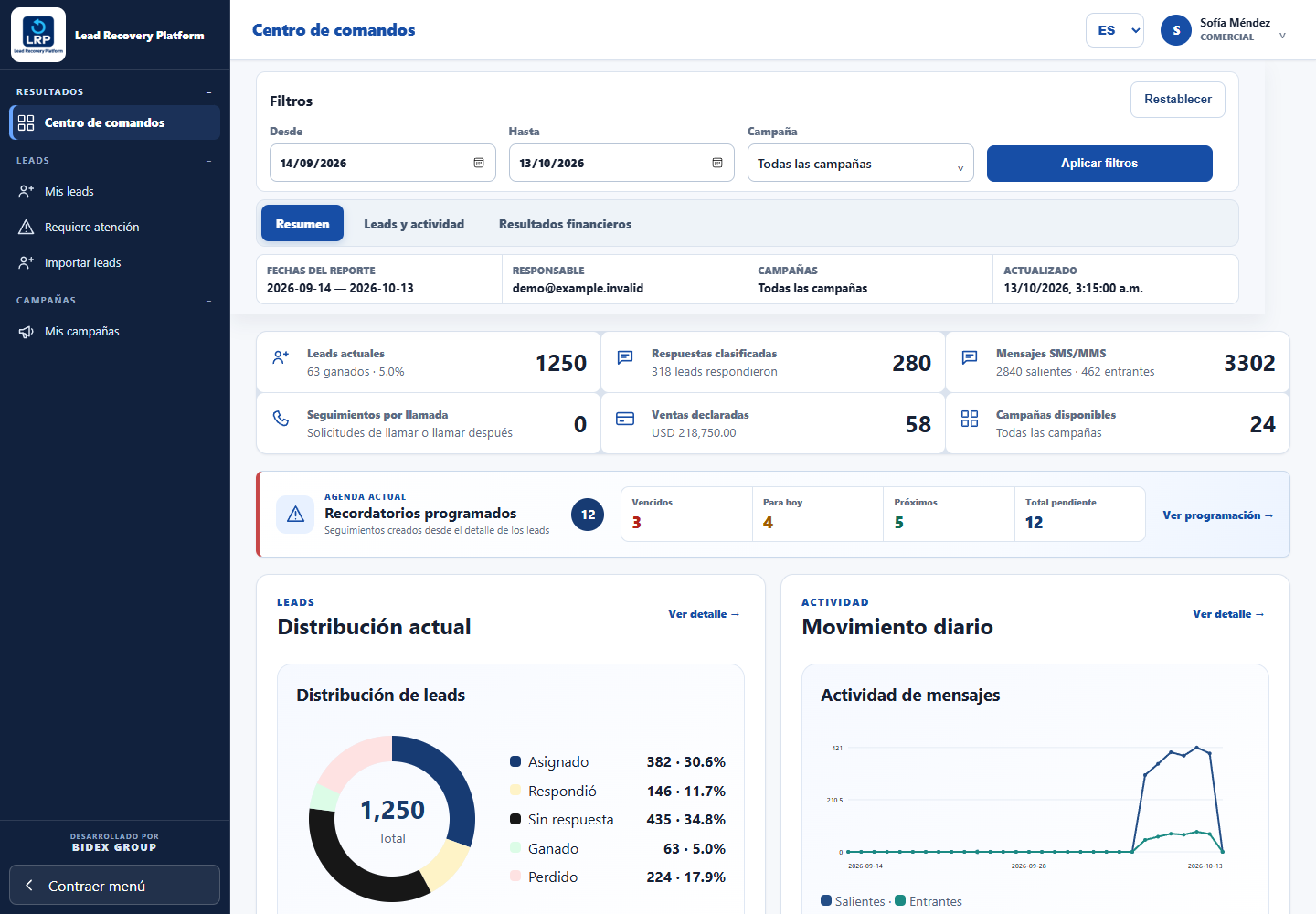Click the Sin respuesta legend color swatch
Image resolution: width=1316 pixels, height=914 pixels.
click(x=515, y=819)
